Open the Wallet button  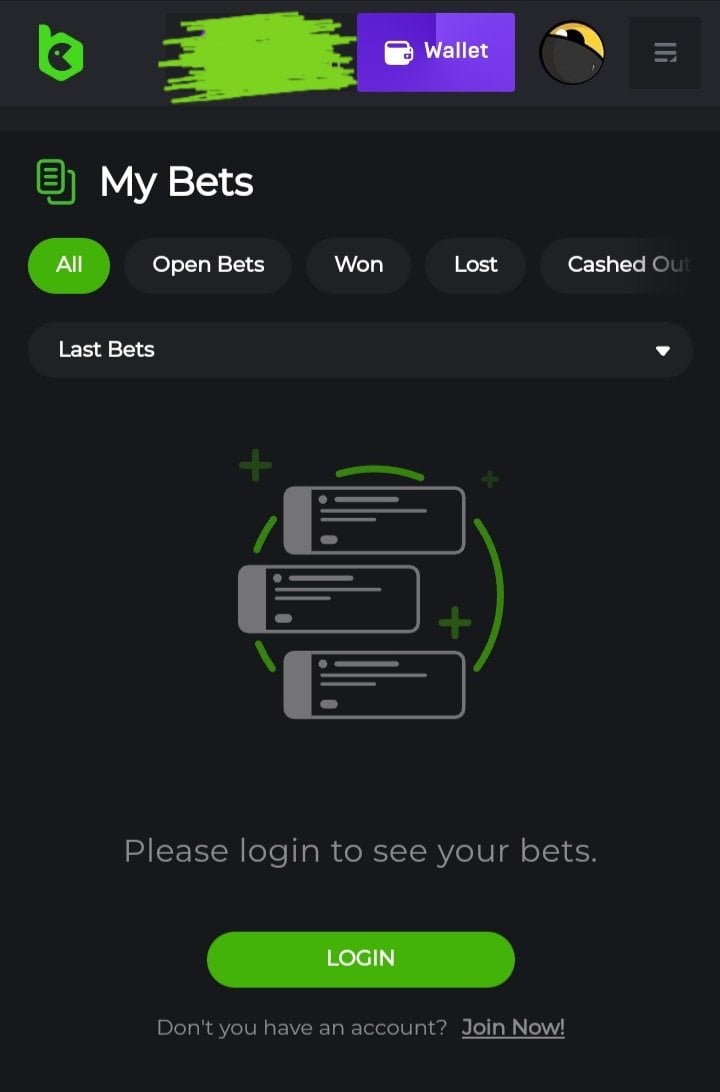436,52
